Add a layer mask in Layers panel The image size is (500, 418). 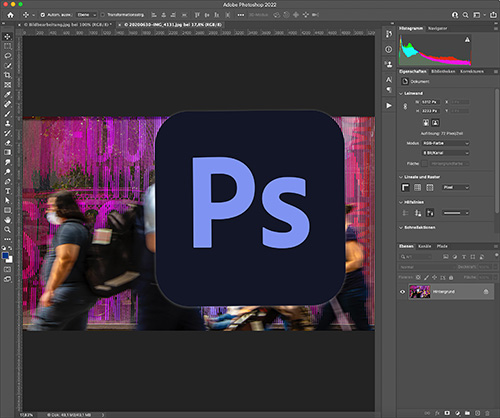click(447, 413)
